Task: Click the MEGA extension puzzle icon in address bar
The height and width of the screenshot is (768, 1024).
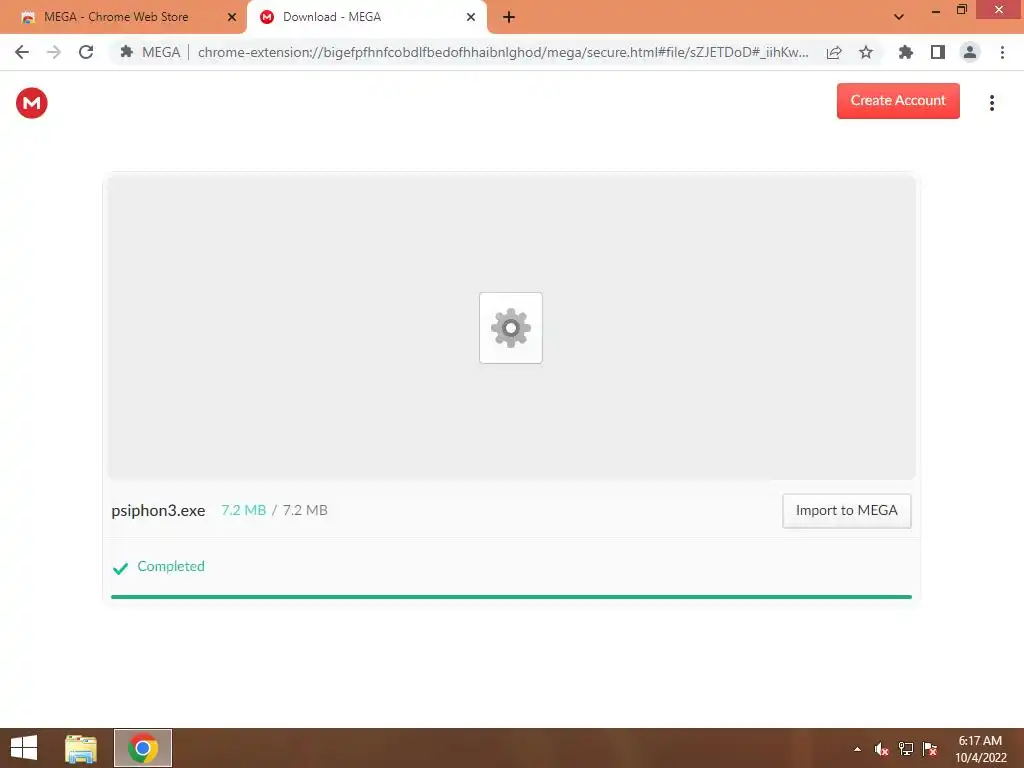Action: [127, 52]
